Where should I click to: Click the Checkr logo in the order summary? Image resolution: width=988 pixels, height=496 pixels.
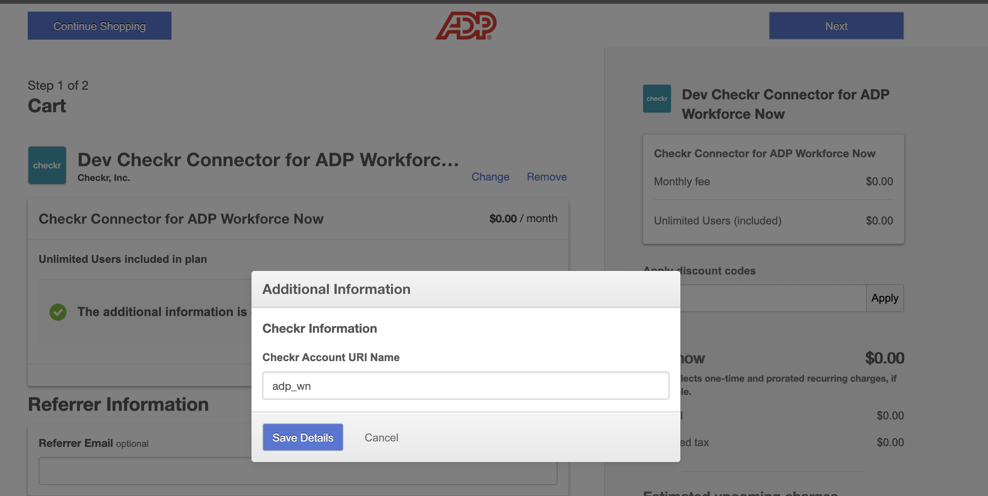pyautogui.click(x=657, y=99)
